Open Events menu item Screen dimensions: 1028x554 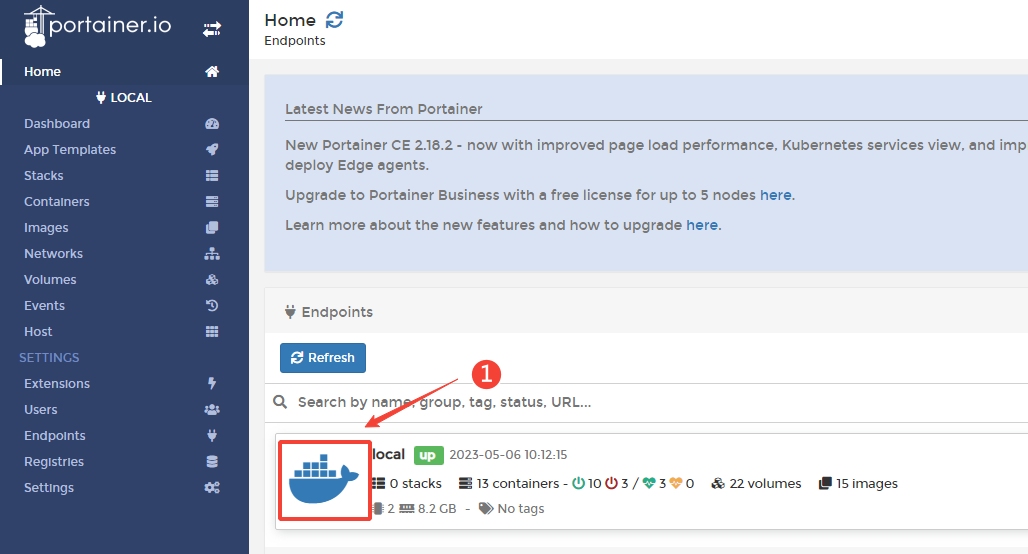[x=45, y=306]
